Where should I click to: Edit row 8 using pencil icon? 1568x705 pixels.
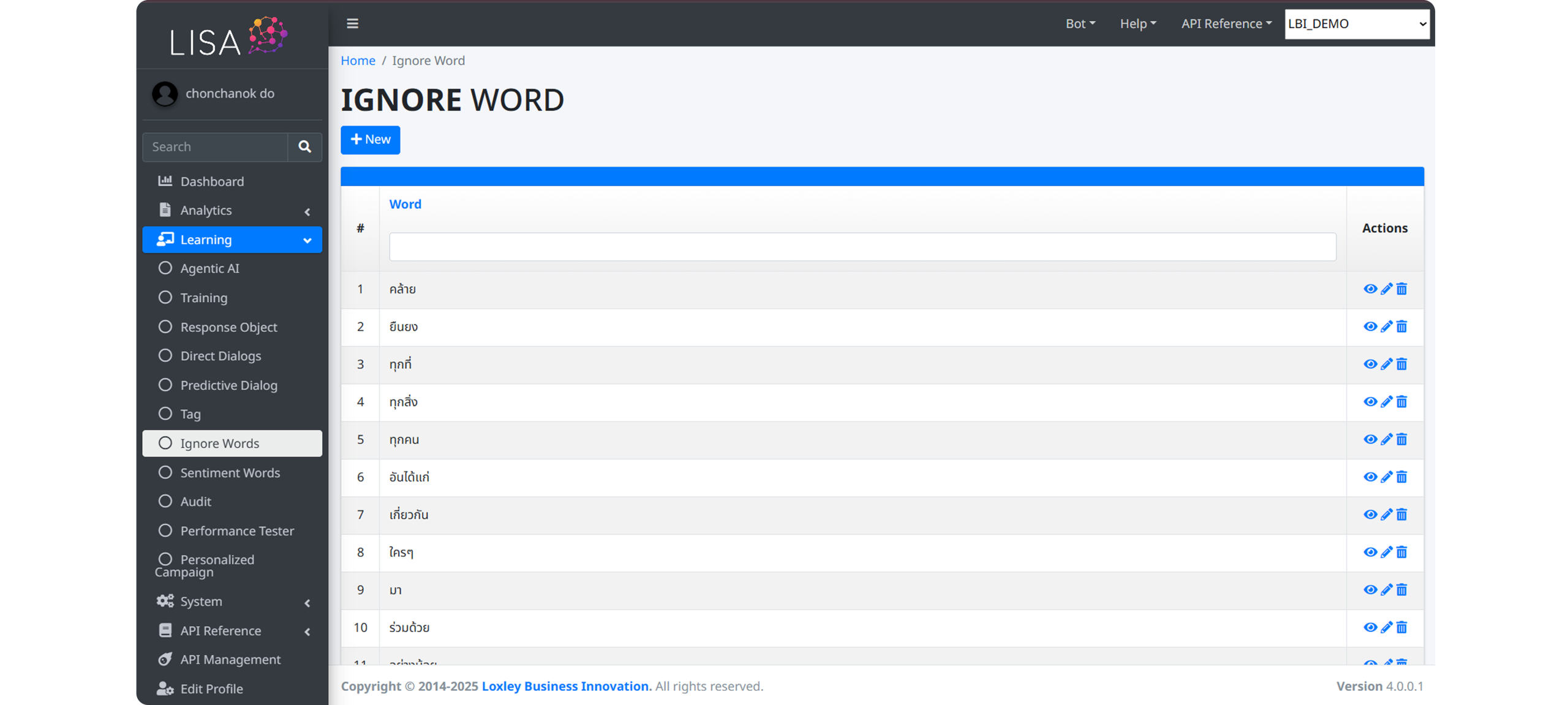pyautogui.click(x=1386, y=552)
